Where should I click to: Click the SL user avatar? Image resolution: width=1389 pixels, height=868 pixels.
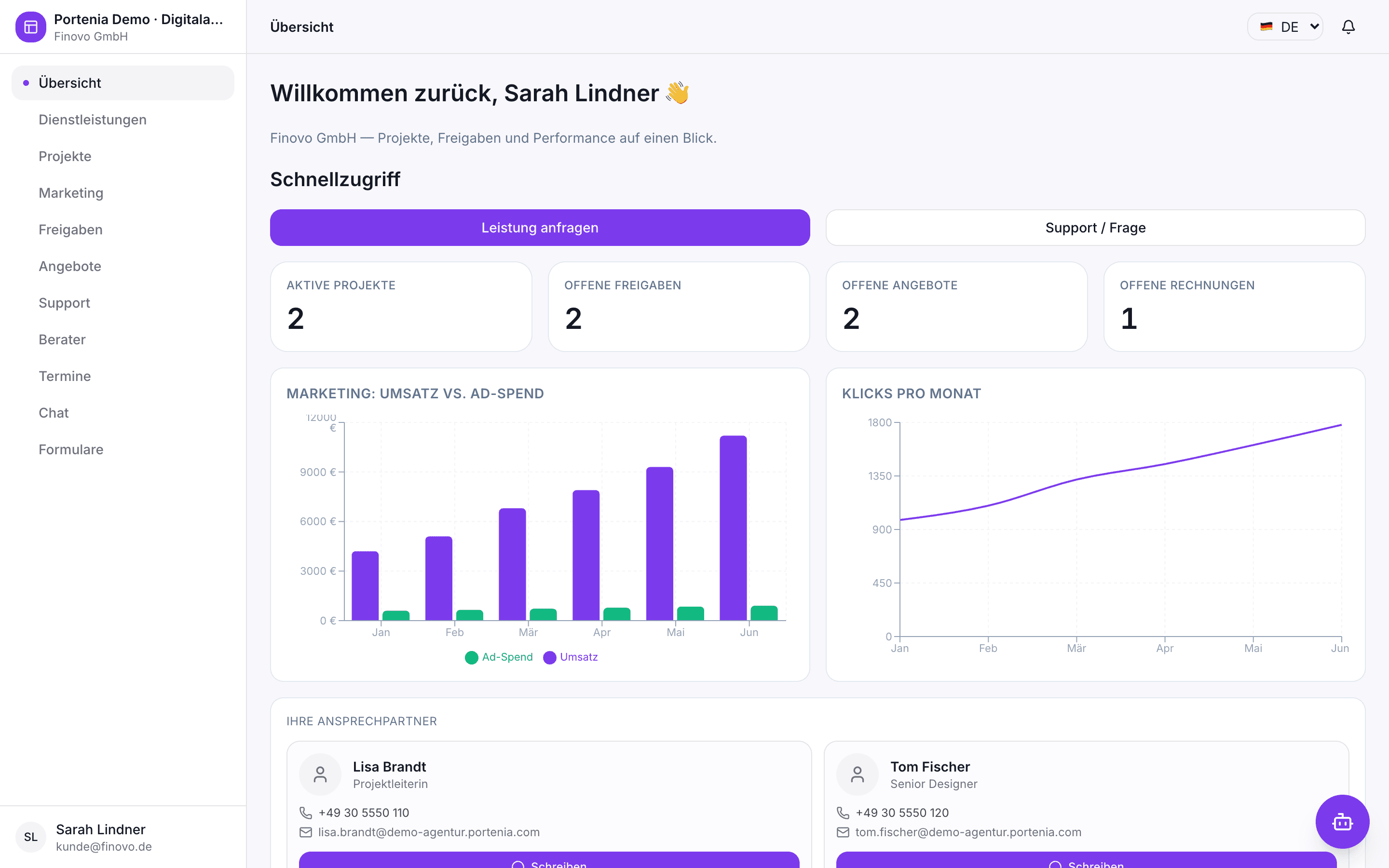tap(30, 837)
